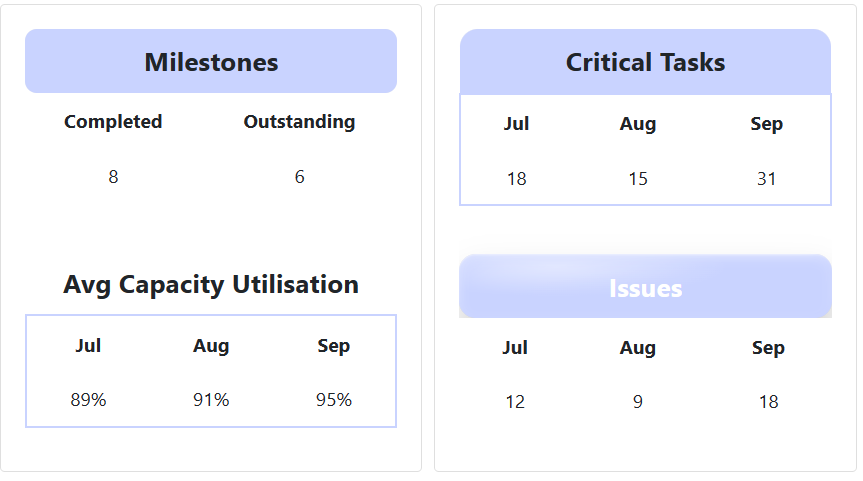Select the Critical Tasks header

645,62
